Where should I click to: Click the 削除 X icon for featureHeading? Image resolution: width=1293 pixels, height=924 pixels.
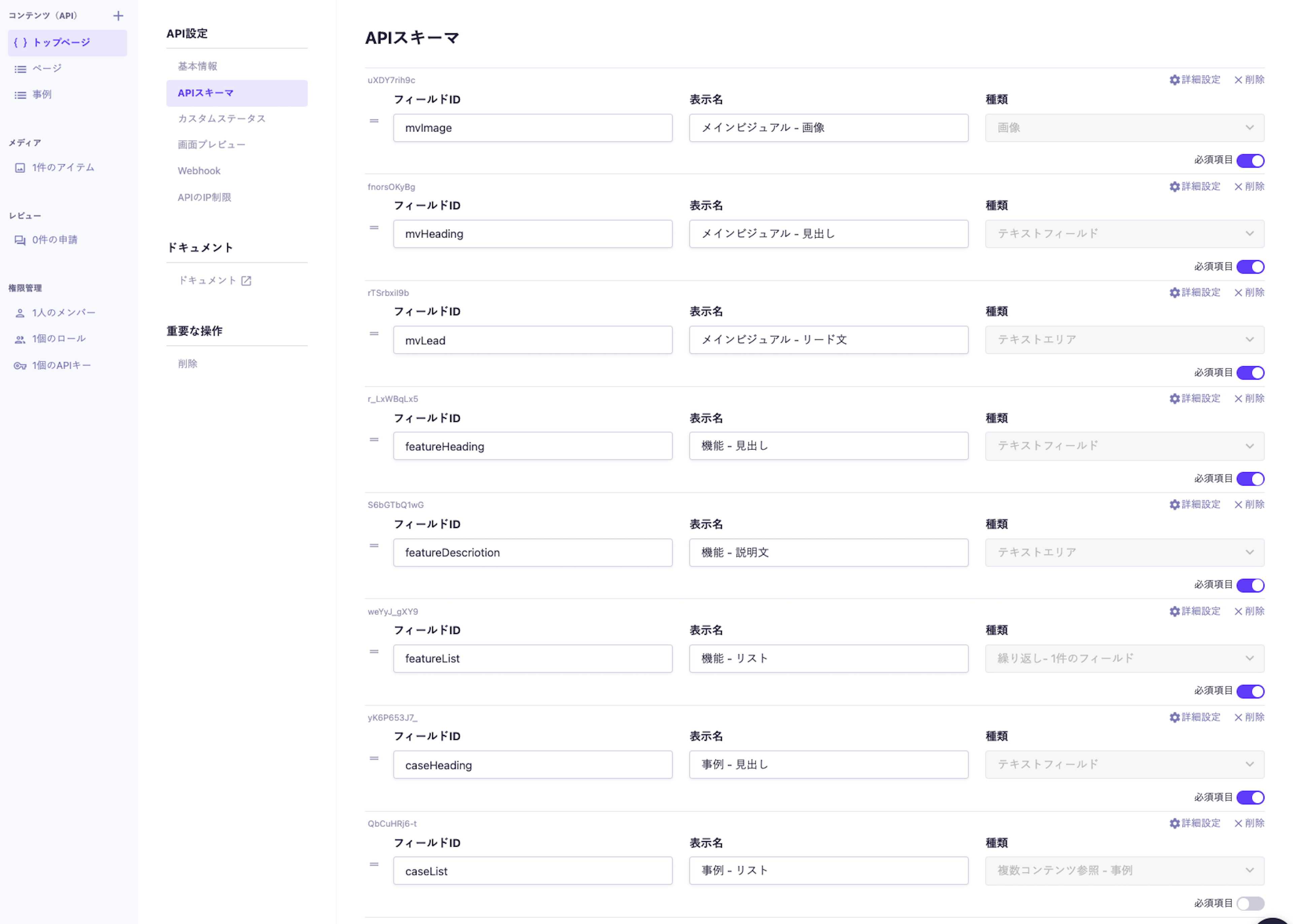tap(1238, 399)
